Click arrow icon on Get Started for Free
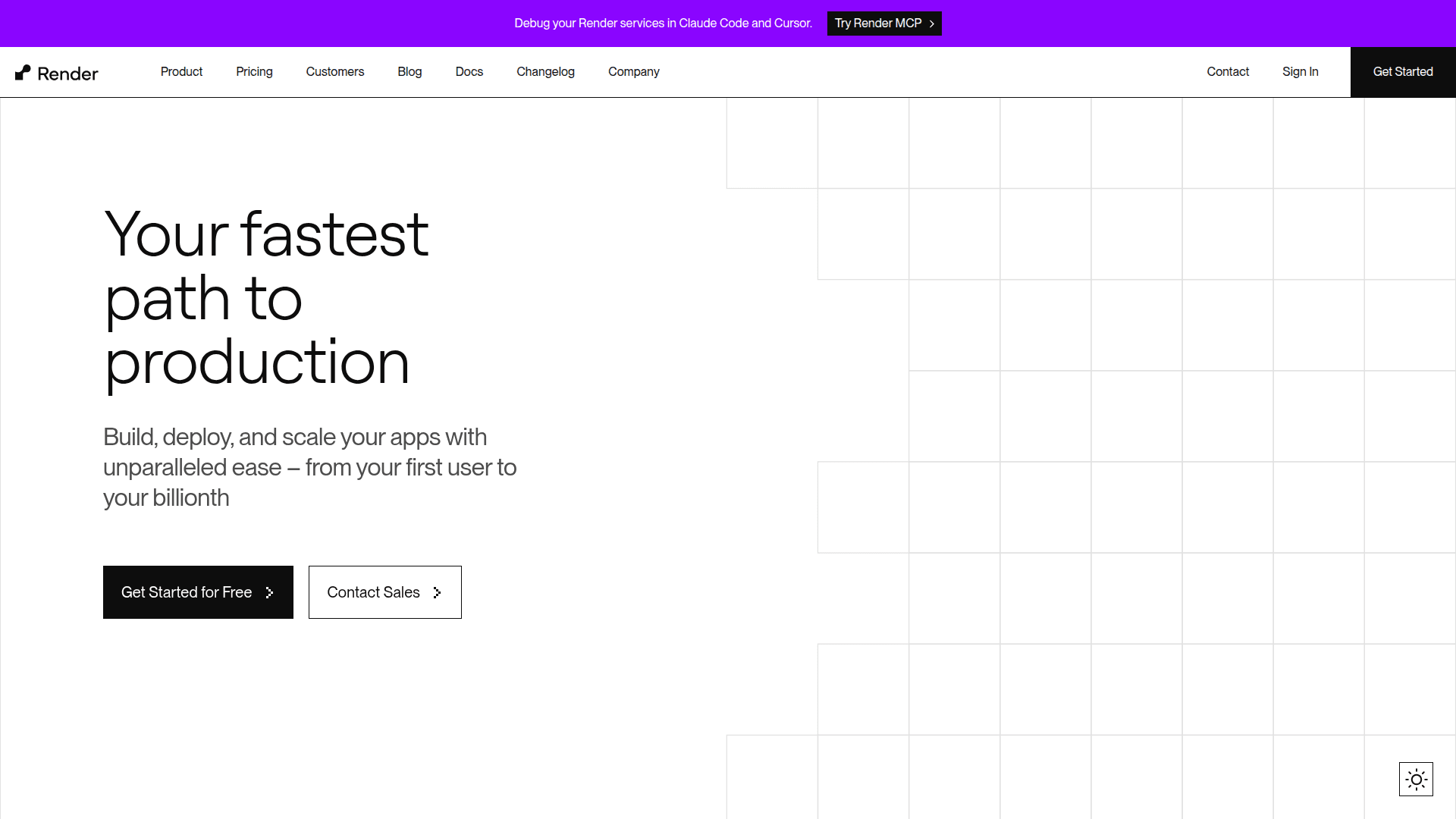The image size is (1456, 819). click(269, 592)
